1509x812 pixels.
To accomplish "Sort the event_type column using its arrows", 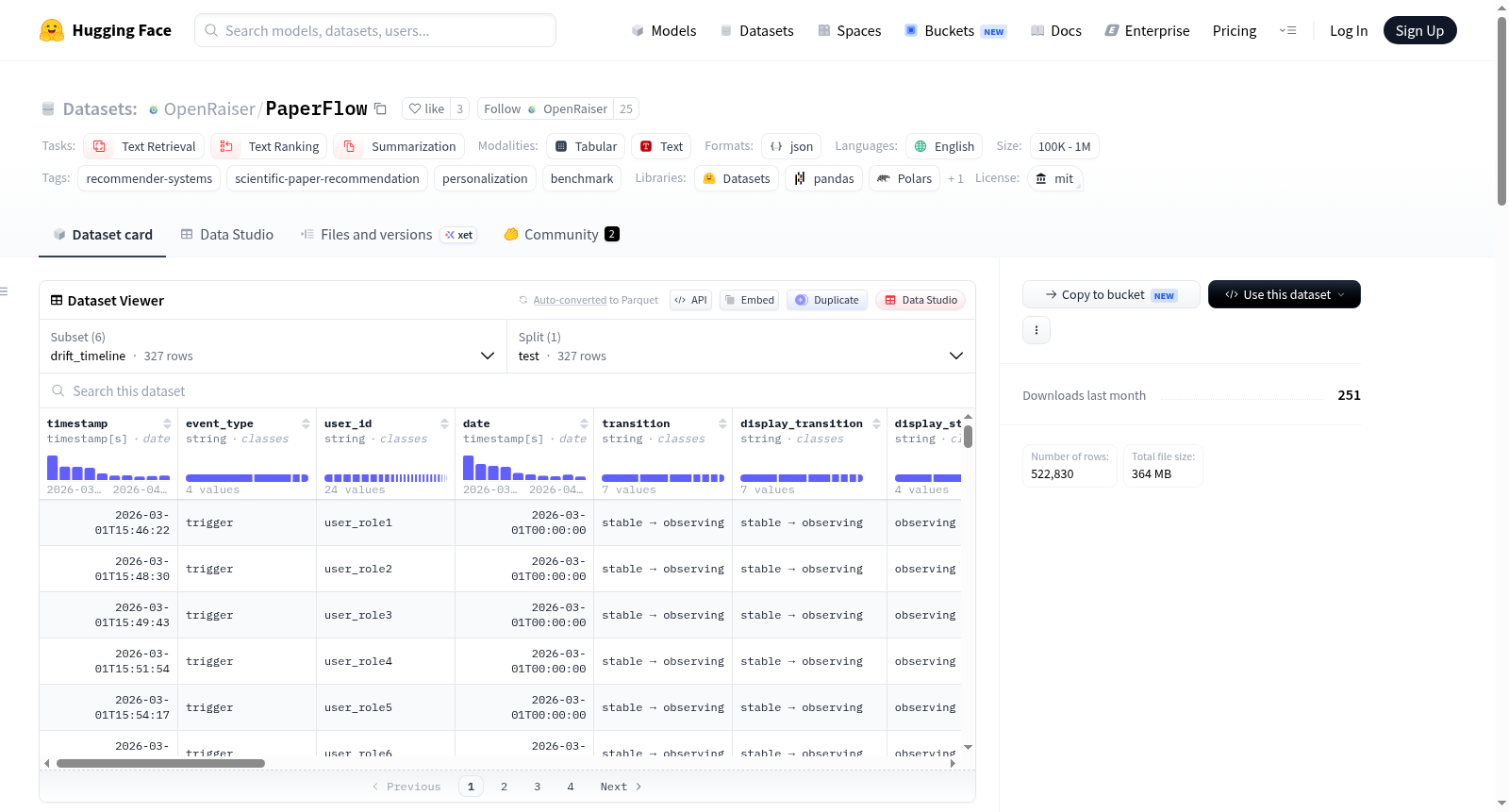I will coord(306,423).
